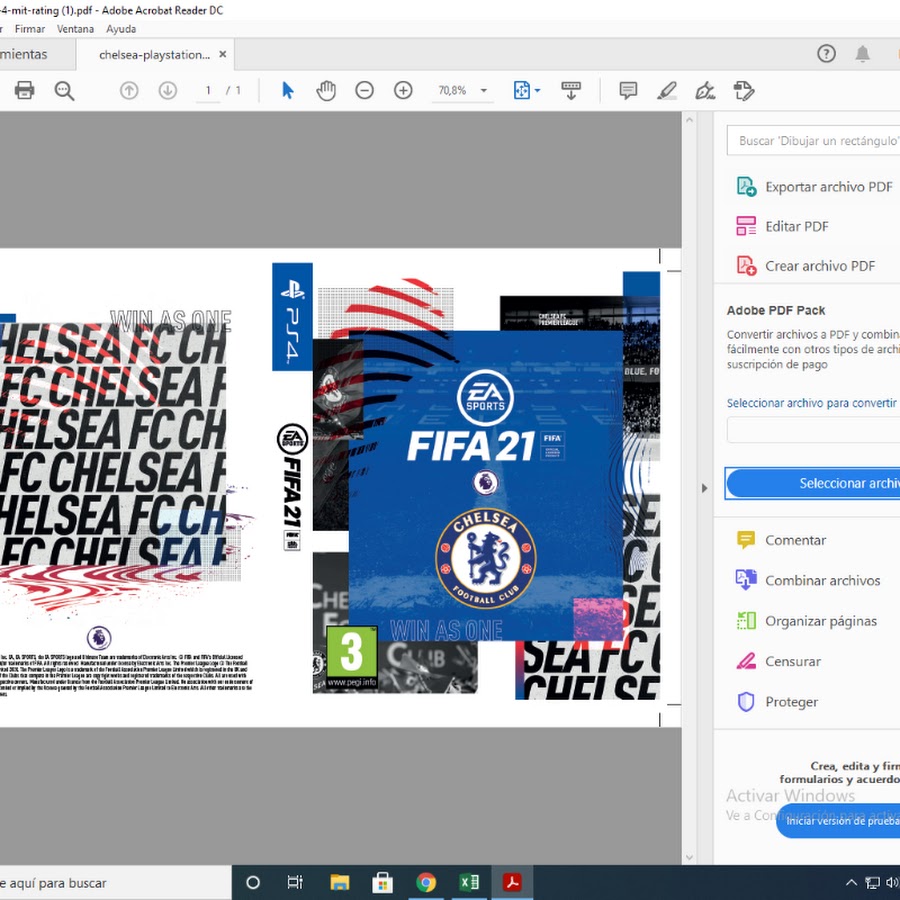
Task: Click the scrolling mode keyboard icon
Action: pos(571,91)
